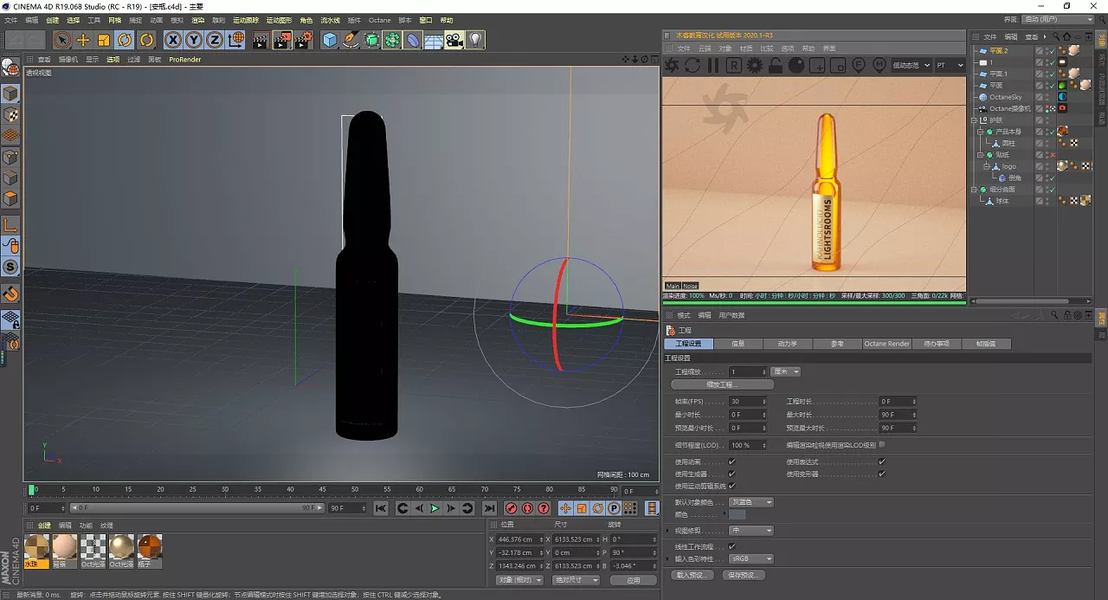Toggle the X axis lock
The image size is (1108, 600).
(173, 40)
